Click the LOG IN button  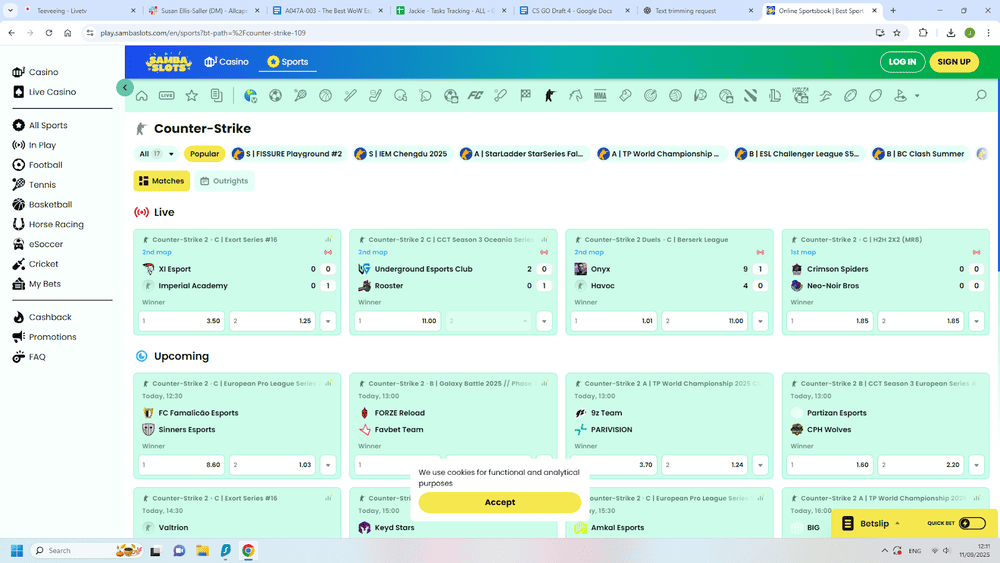(902, 62)
